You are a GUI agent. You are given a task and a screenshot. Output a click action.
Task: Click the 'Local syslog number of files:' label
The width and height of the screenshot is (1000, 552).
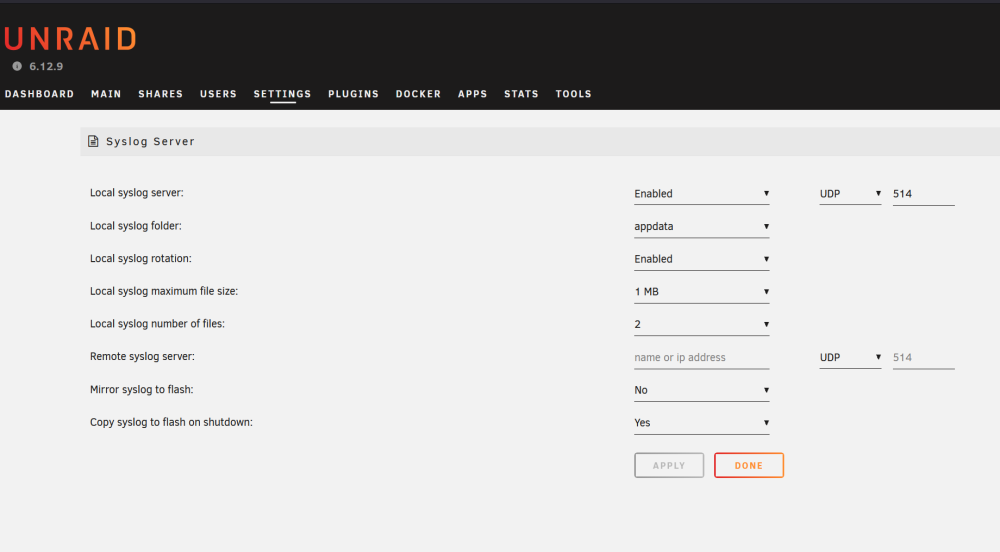[x=158, y=324]
